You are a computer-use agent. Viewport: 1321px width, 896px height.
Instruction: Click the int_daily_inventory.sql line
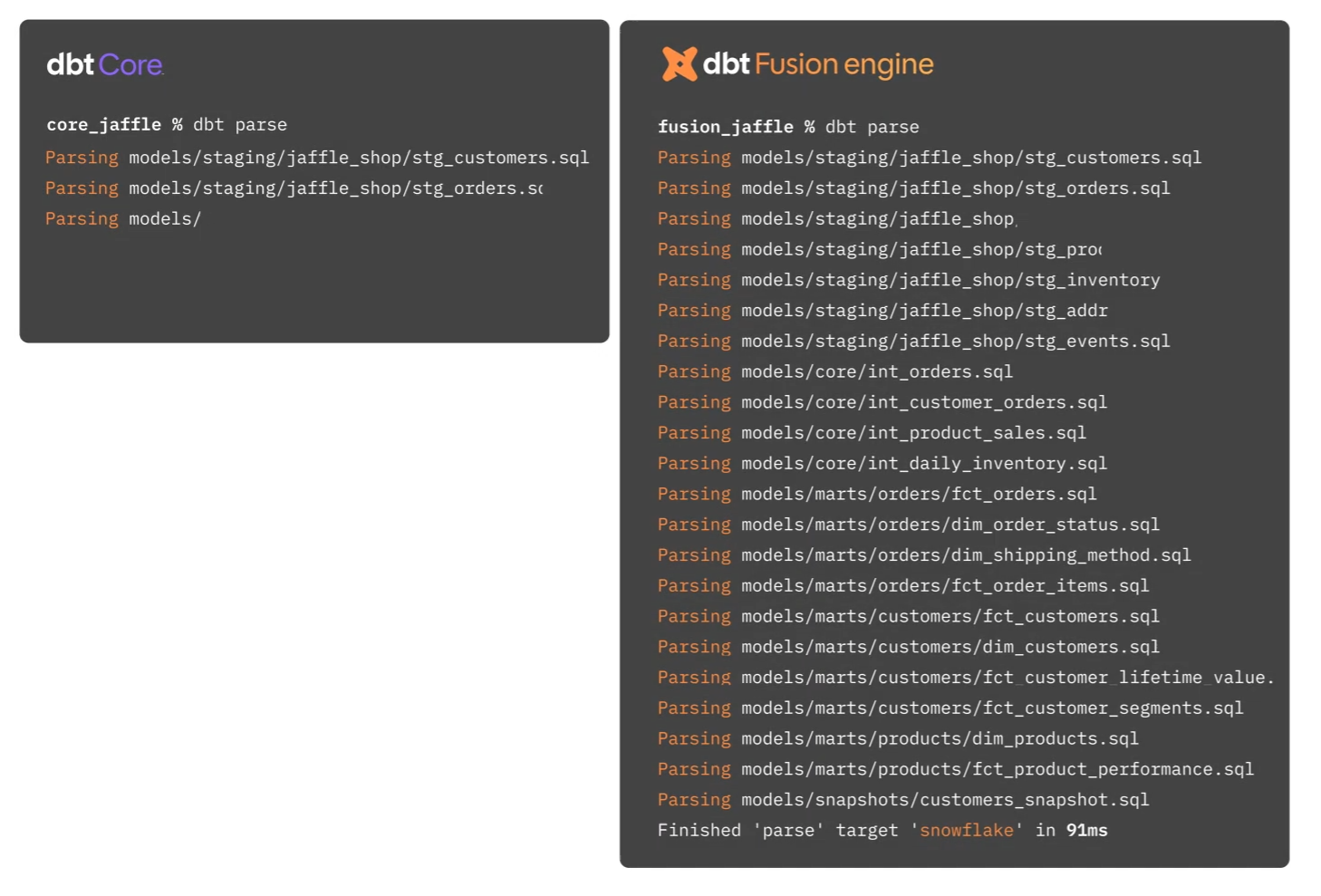click(882, 464)
